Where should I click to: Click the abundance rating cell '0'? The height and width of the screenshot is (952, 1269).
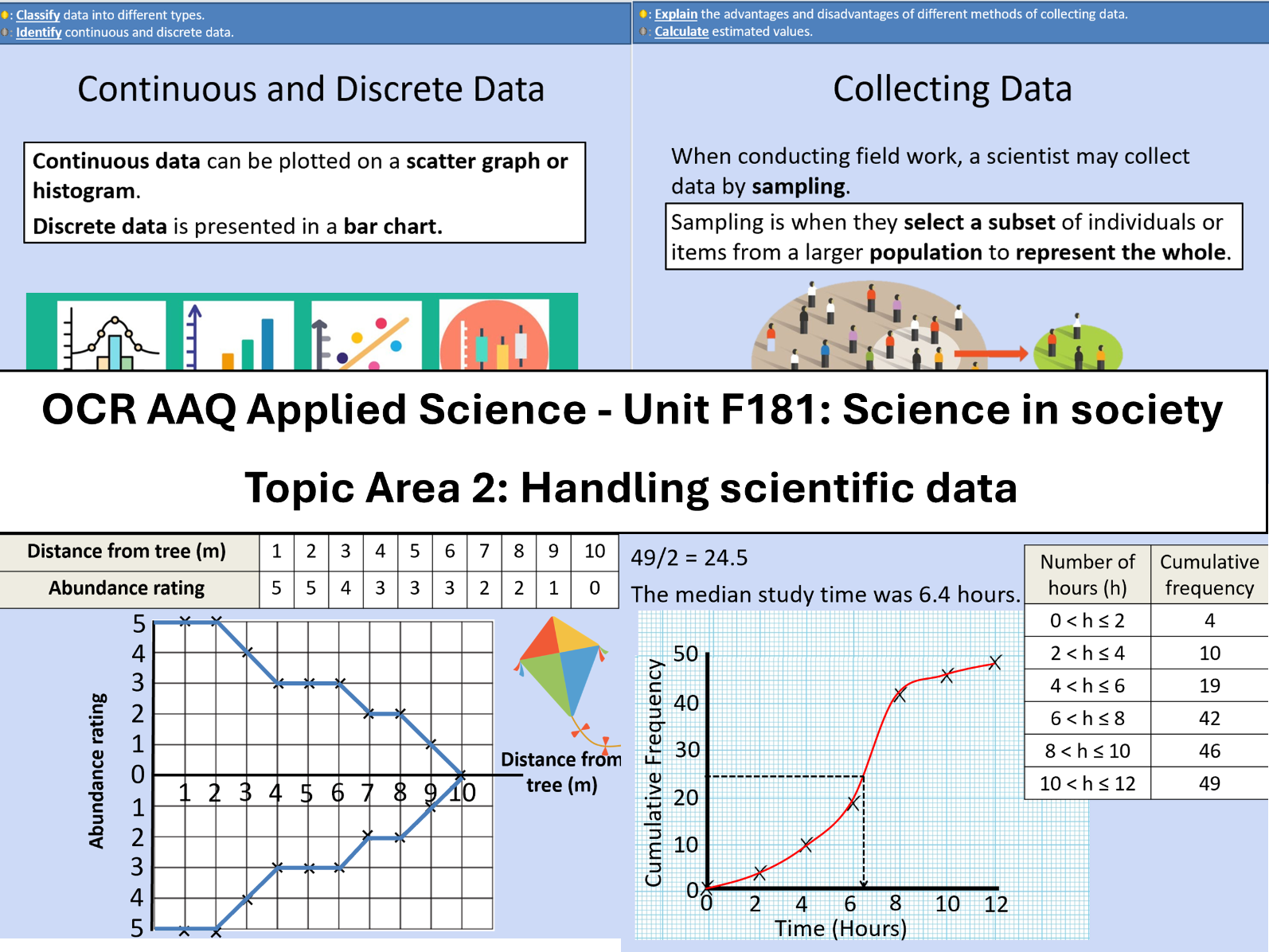(x=595, y=589)
